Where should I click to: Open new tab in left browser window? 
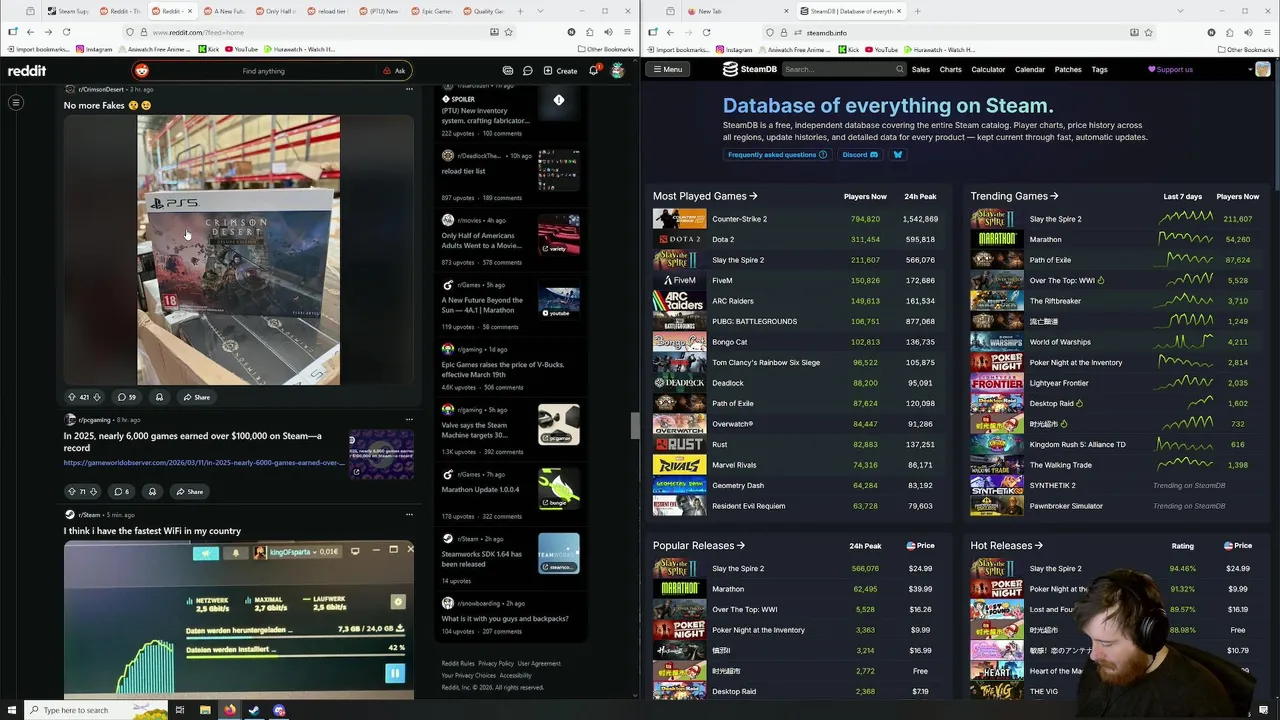click(x=520, y=11)
